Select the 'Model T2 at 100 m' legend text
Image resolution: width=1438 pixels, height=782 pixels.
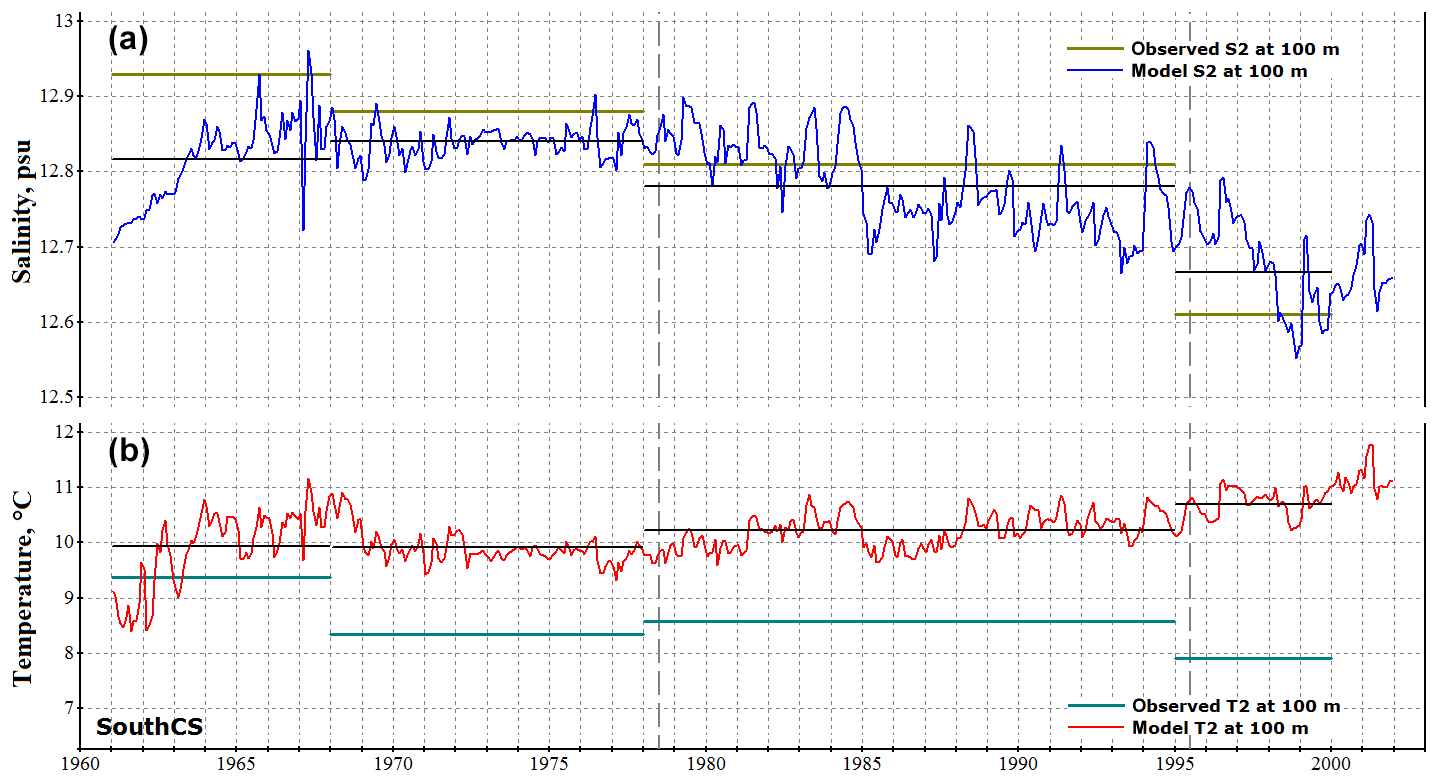1220,728
